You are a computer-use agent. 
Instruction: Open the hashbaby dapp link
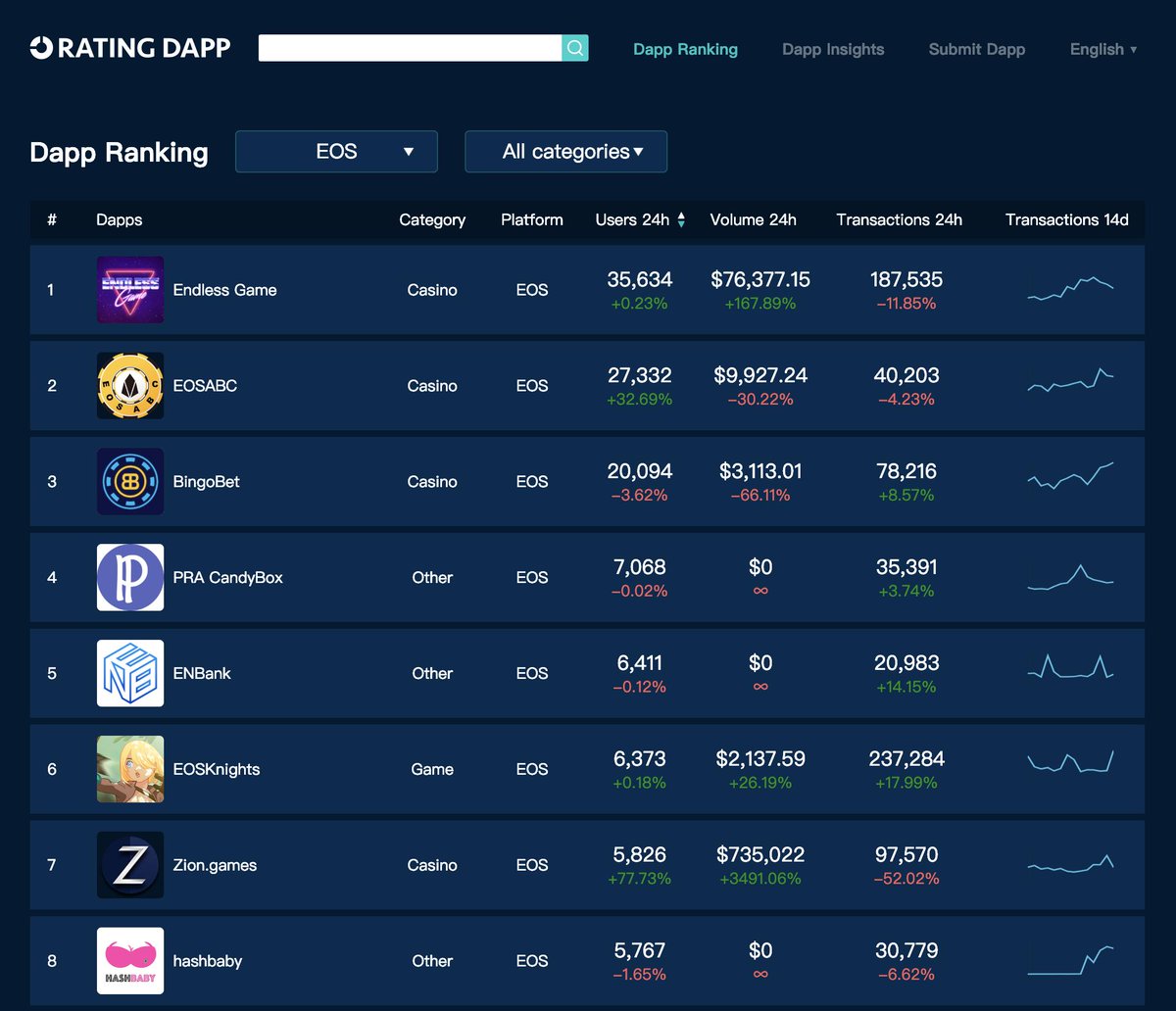208,961
